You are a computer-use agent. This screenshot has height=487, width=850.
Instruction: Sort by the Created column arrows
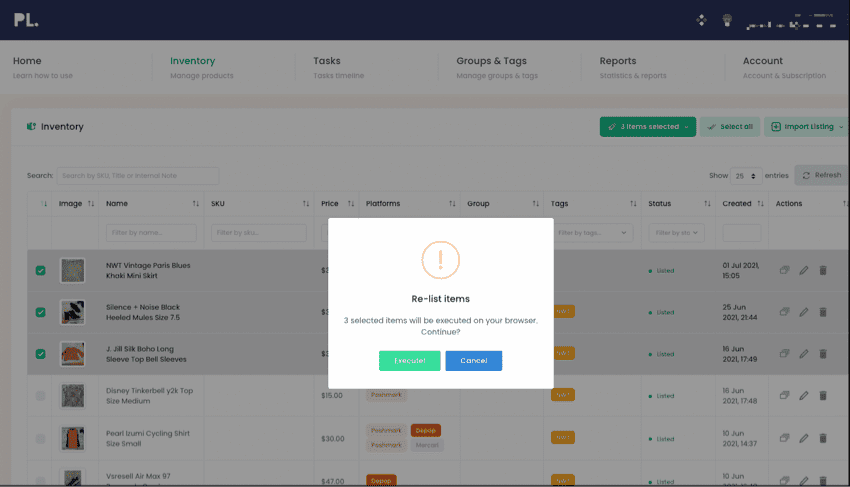(x=761, y=203)
